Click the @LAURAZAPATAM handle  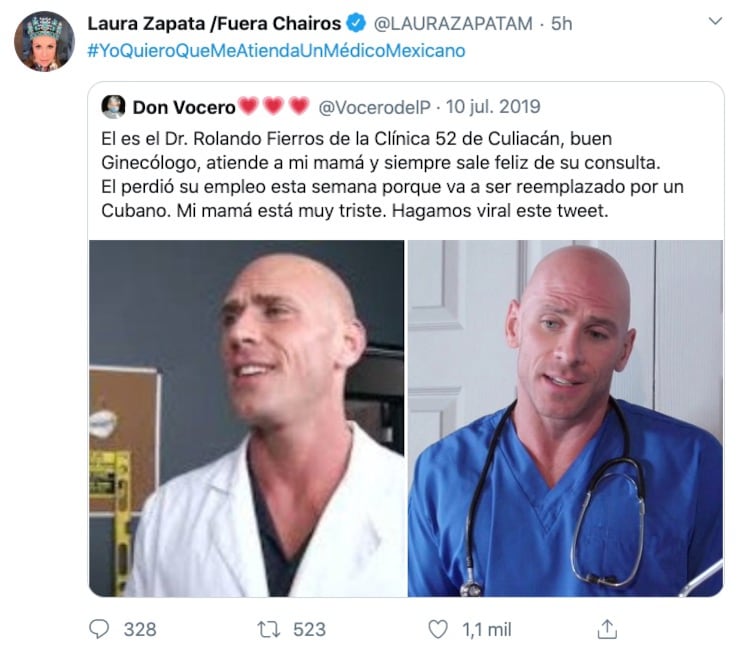(453, 24)
